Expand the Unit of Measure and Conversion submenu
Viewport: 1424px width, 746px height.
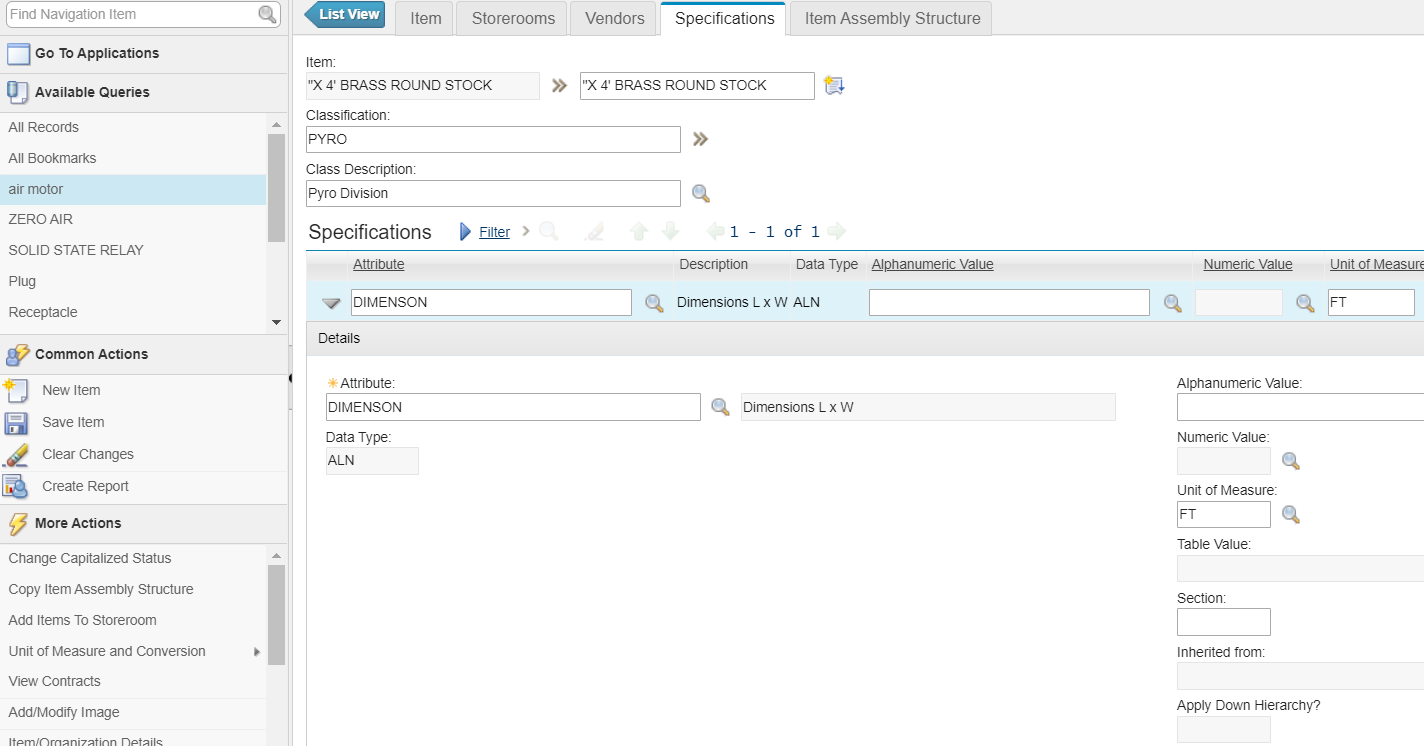(x=257, y=652)
